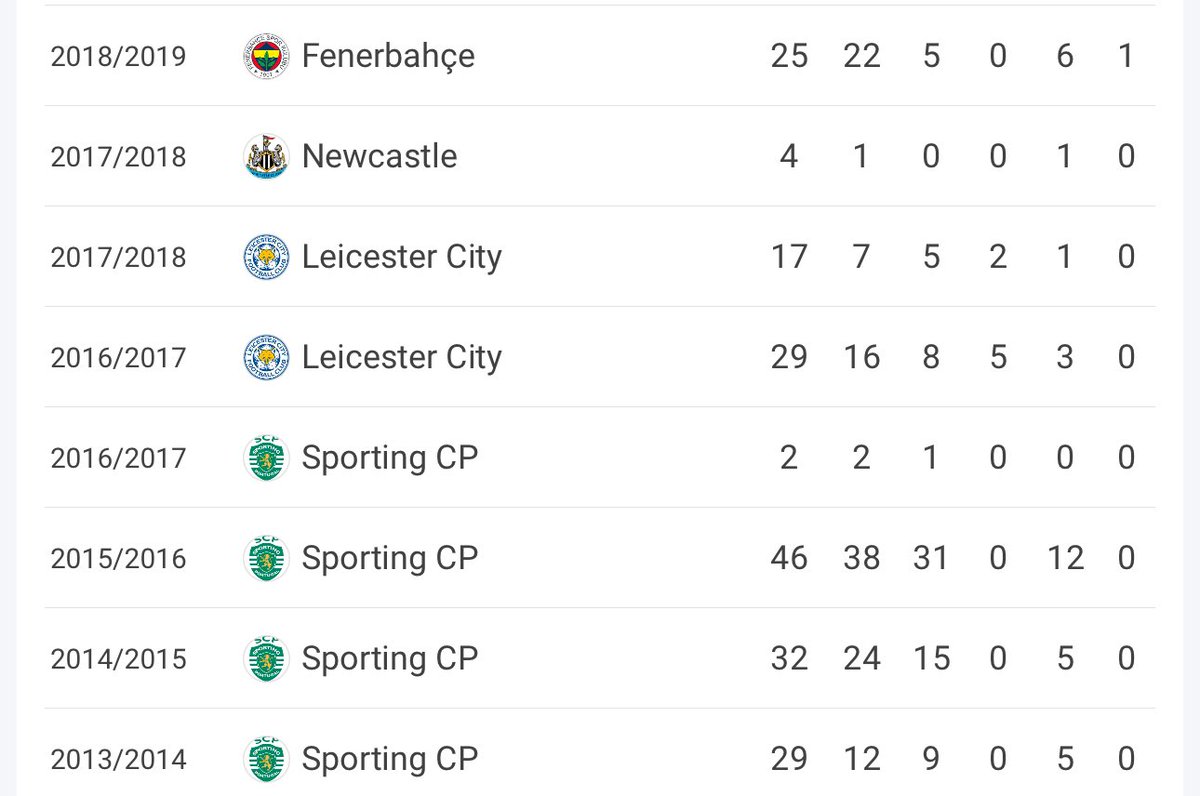
Task: Open the Newcastle team name link
Action: [x=380, y=156]
